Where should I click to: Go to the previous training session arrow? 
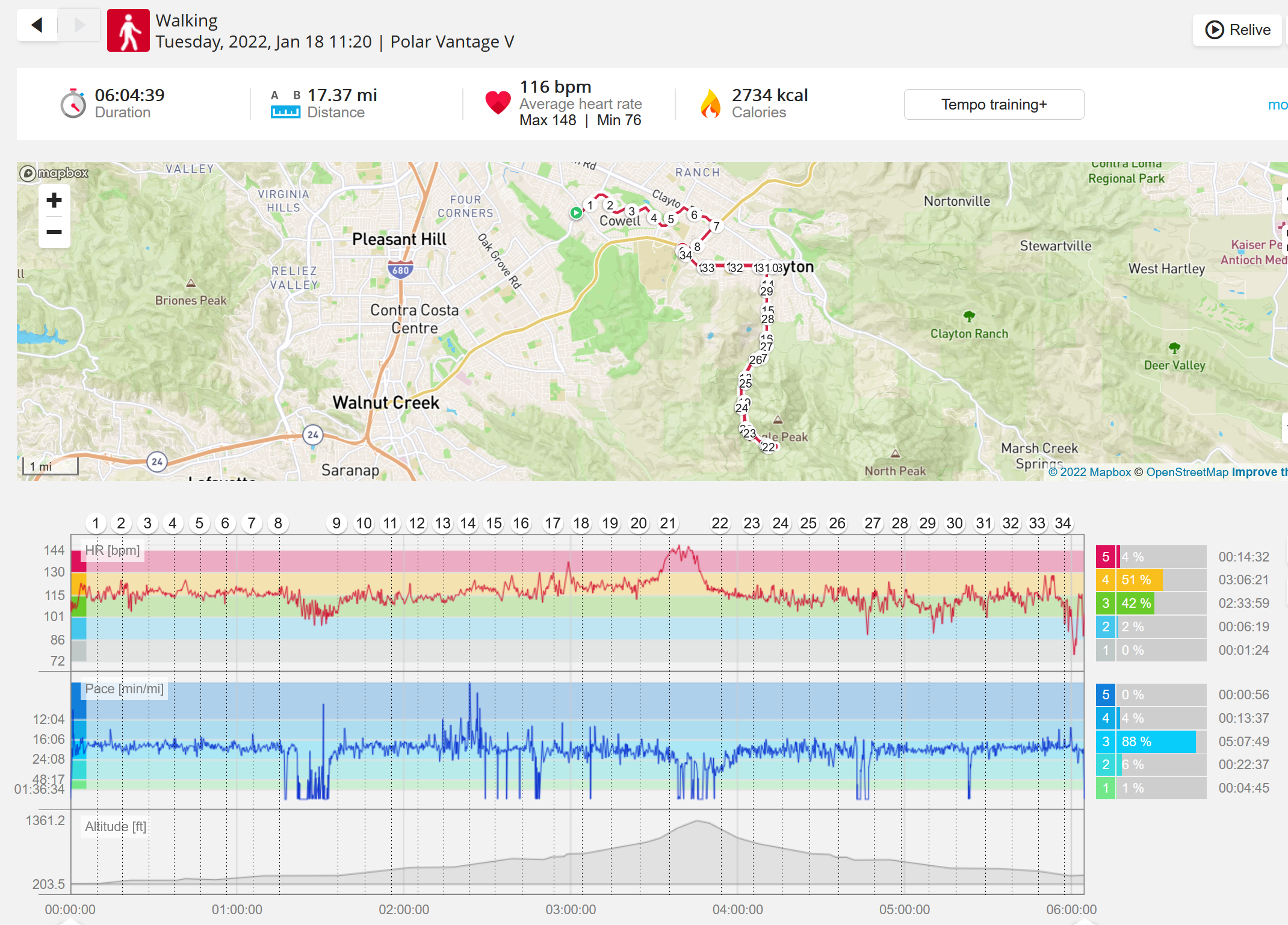pos(37,25)
